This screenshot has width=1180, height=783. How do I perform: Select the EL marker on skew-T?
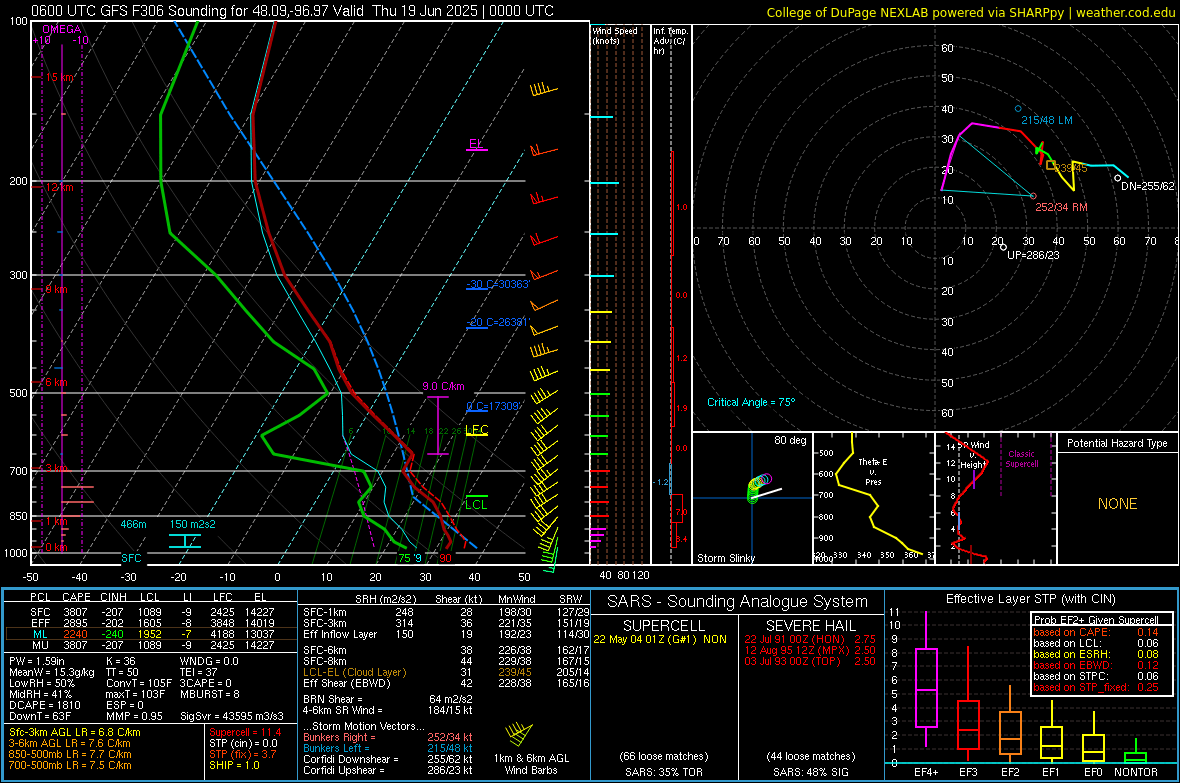pyautogui.click(x=476, y=143)
